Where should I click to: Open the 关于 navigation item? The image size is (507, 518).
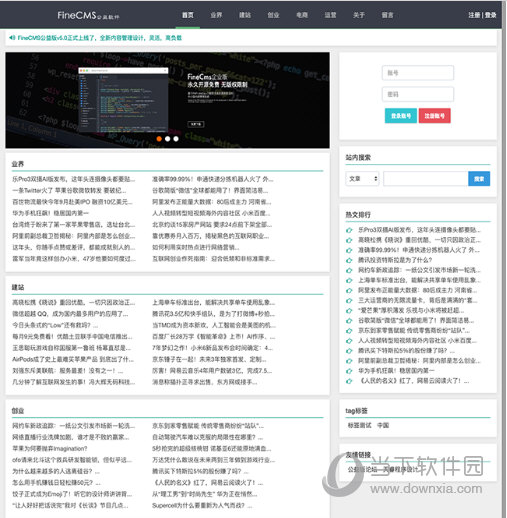click(359, 15)
